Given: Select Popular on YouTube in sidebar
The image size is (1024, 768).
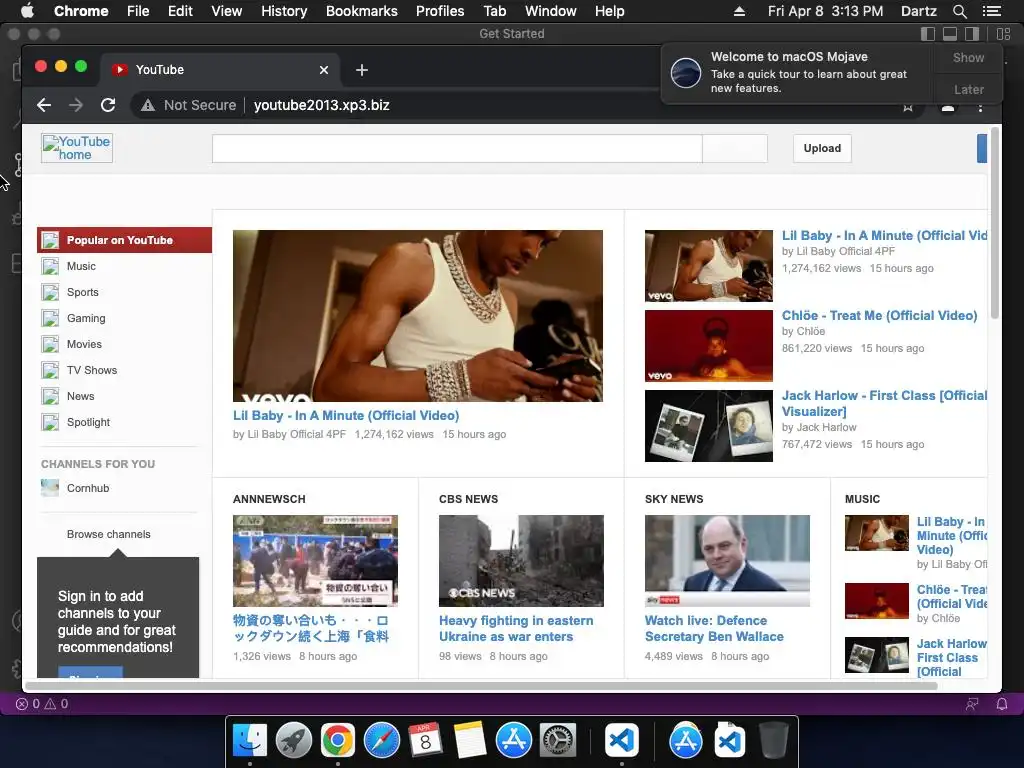Looking at the screenshot, I should tap(124, 240).
